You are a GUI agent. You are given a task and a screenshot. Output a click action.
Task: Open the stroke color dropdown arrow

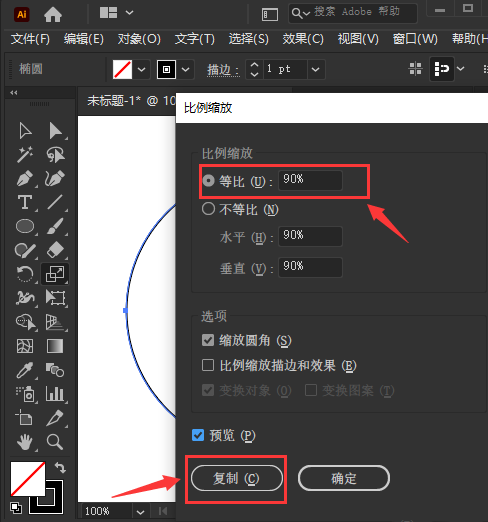click(x=186, y=69)
